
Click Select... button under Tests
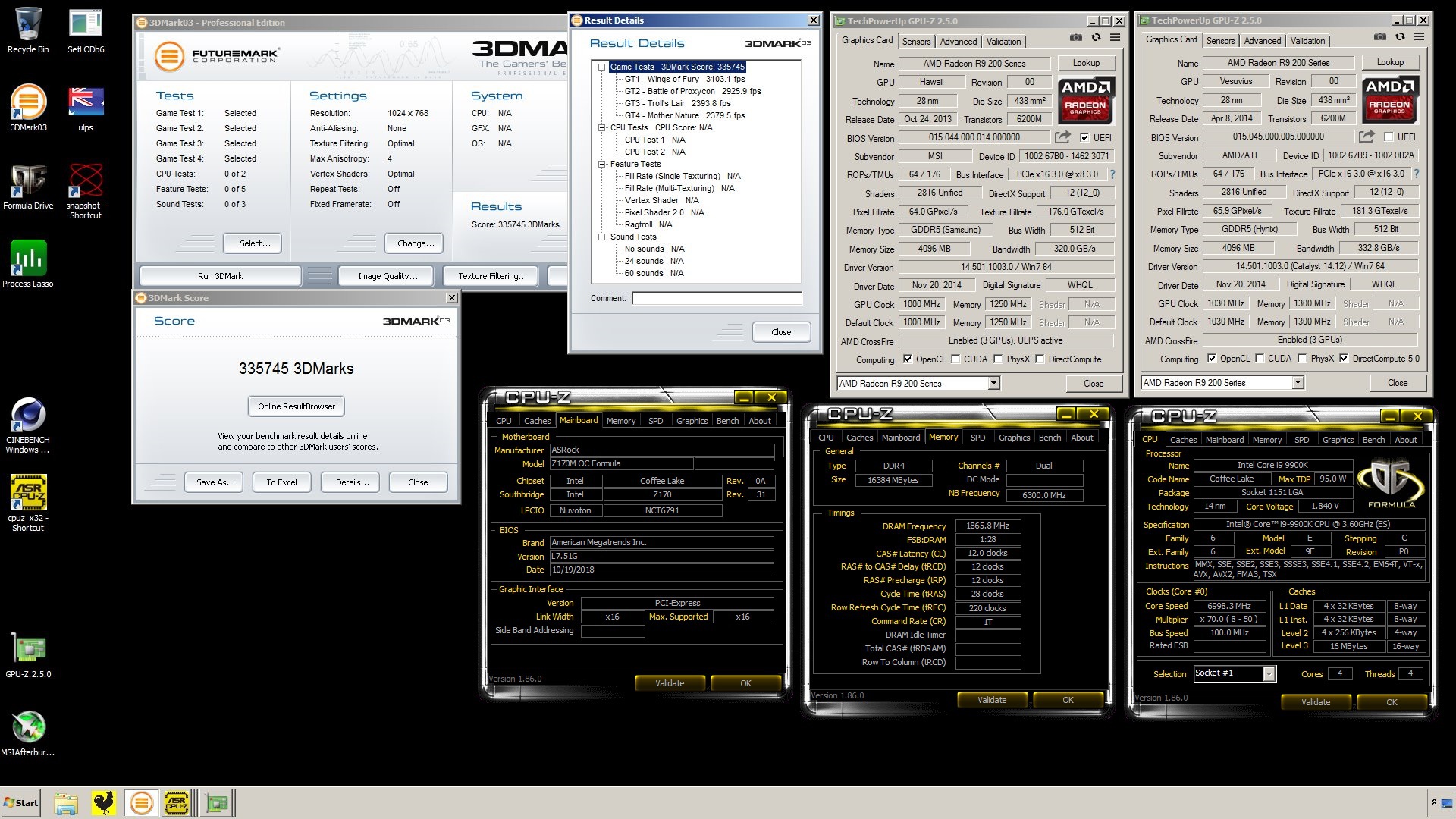coord(252,243)
